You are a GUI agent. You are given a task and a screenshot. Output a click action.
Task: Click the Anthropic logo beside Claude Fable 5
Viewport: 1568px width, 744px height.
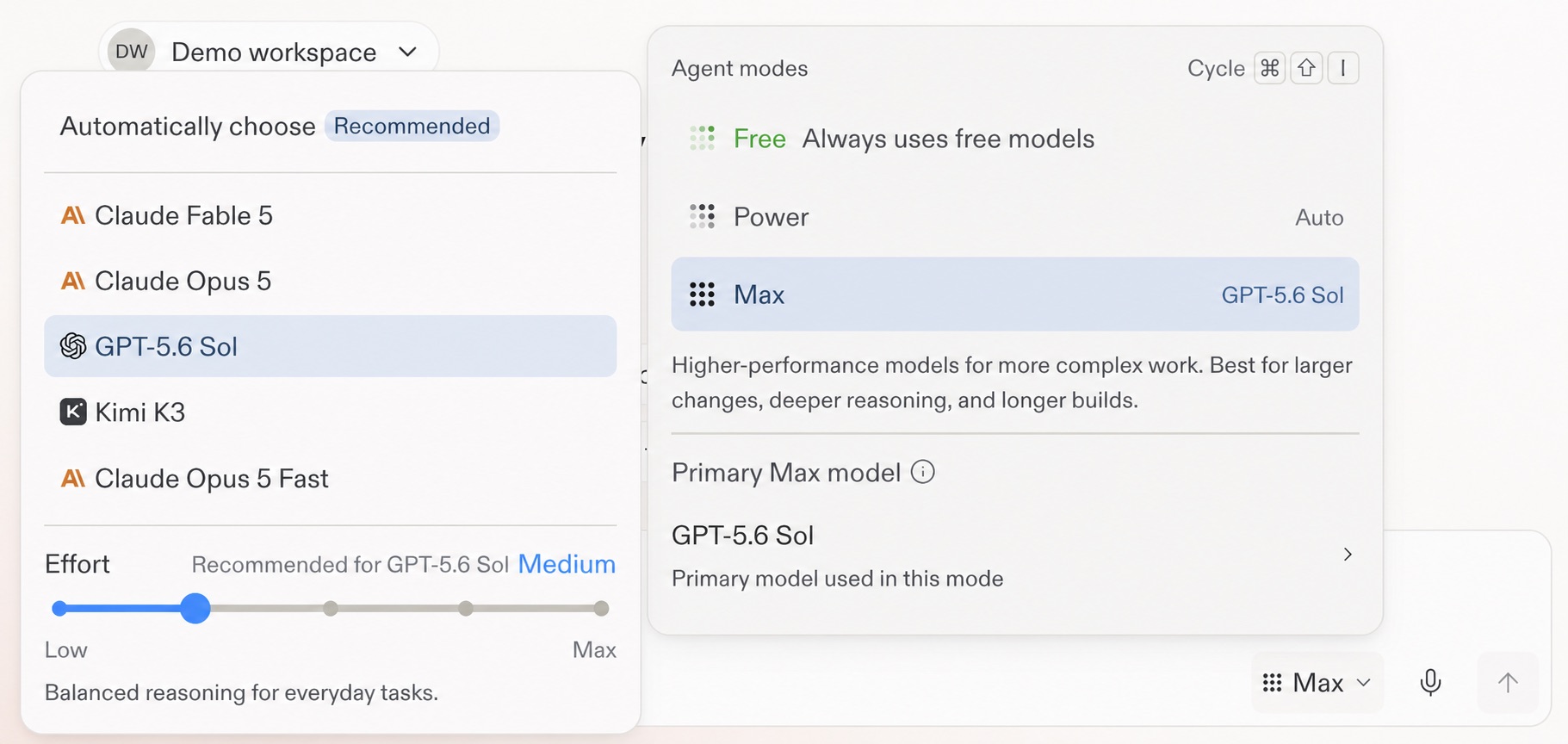[x=73, y=215]
